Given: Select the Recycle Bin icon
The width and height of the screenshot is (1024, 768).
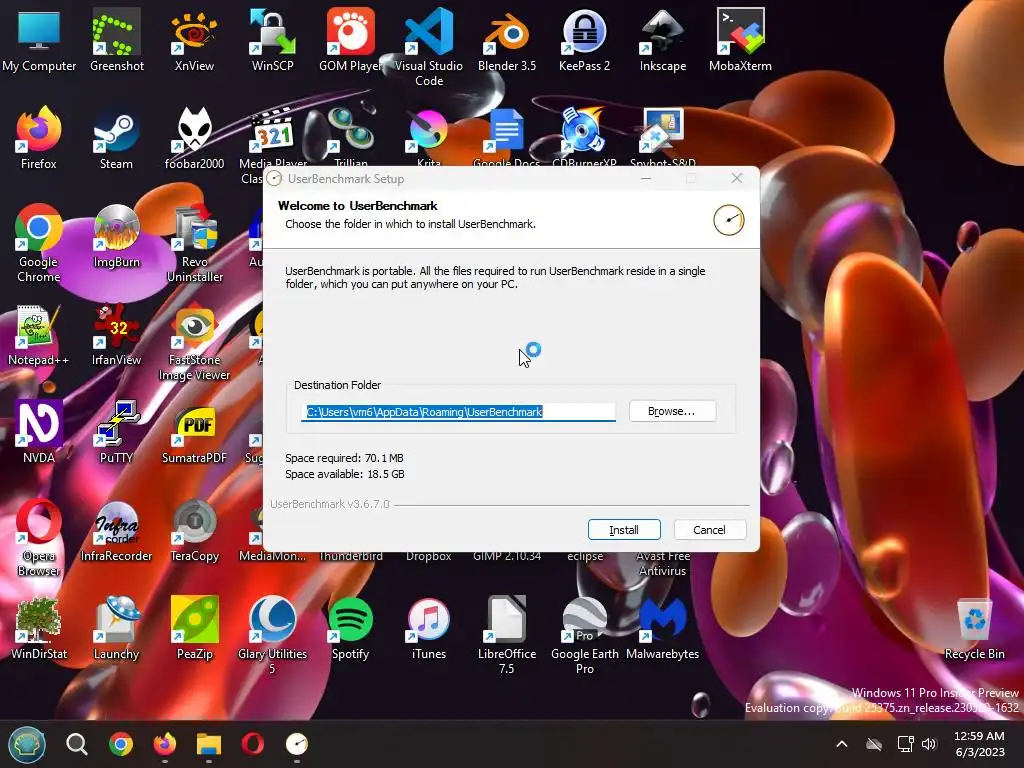Looking at the screenshot, I should [974, 628].
